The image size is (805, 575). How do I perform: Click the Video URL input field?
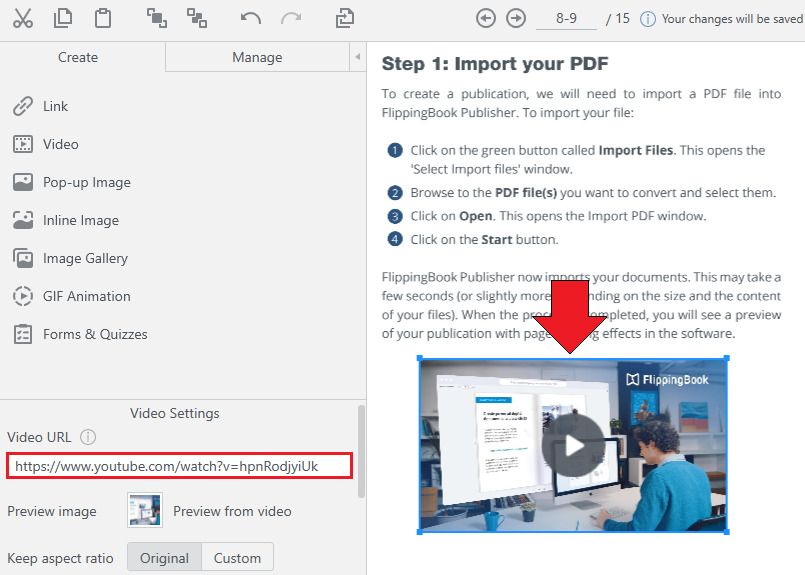pos(179,466)
